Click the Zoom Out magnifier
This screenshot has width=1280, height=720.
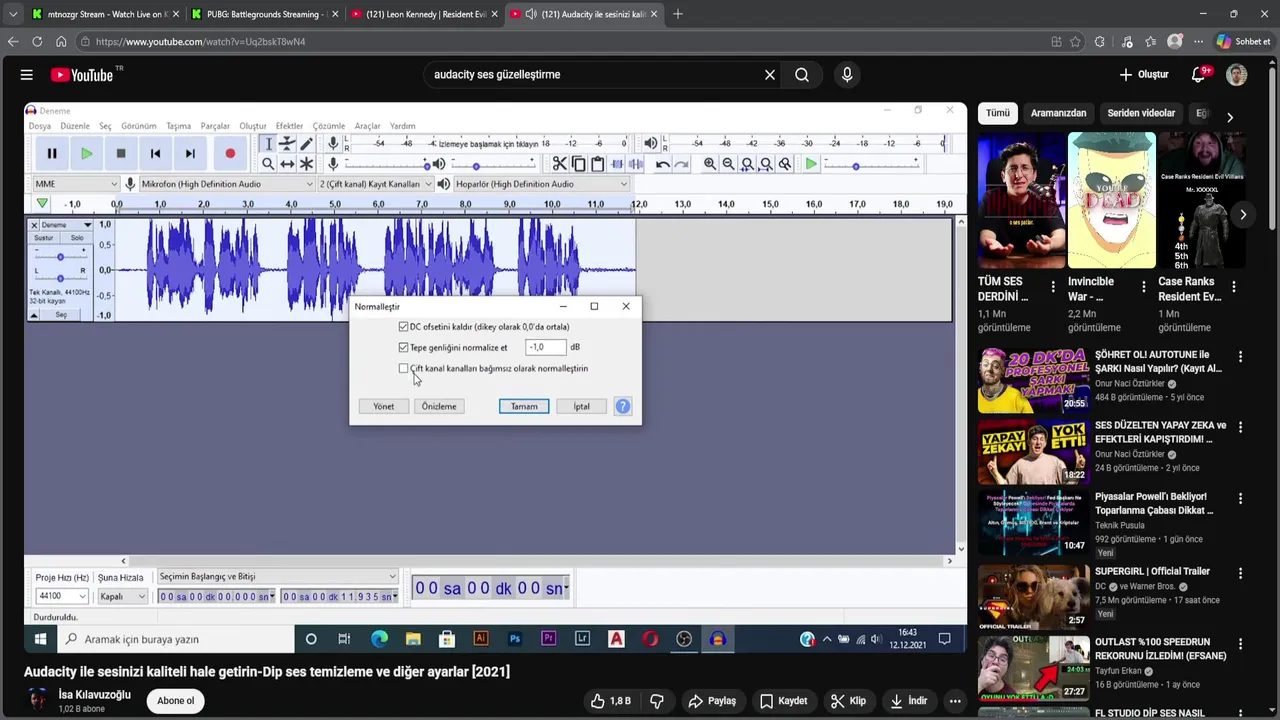click(x=729, y=164)
